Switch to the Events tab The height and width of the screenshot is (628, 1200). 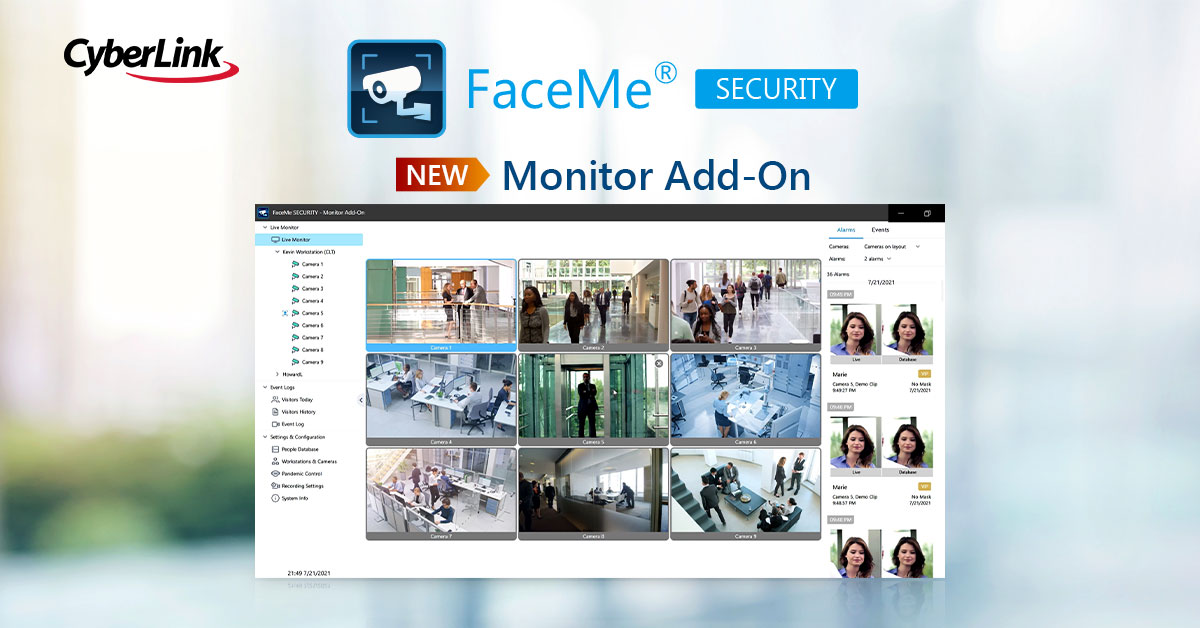coord(880,228)
